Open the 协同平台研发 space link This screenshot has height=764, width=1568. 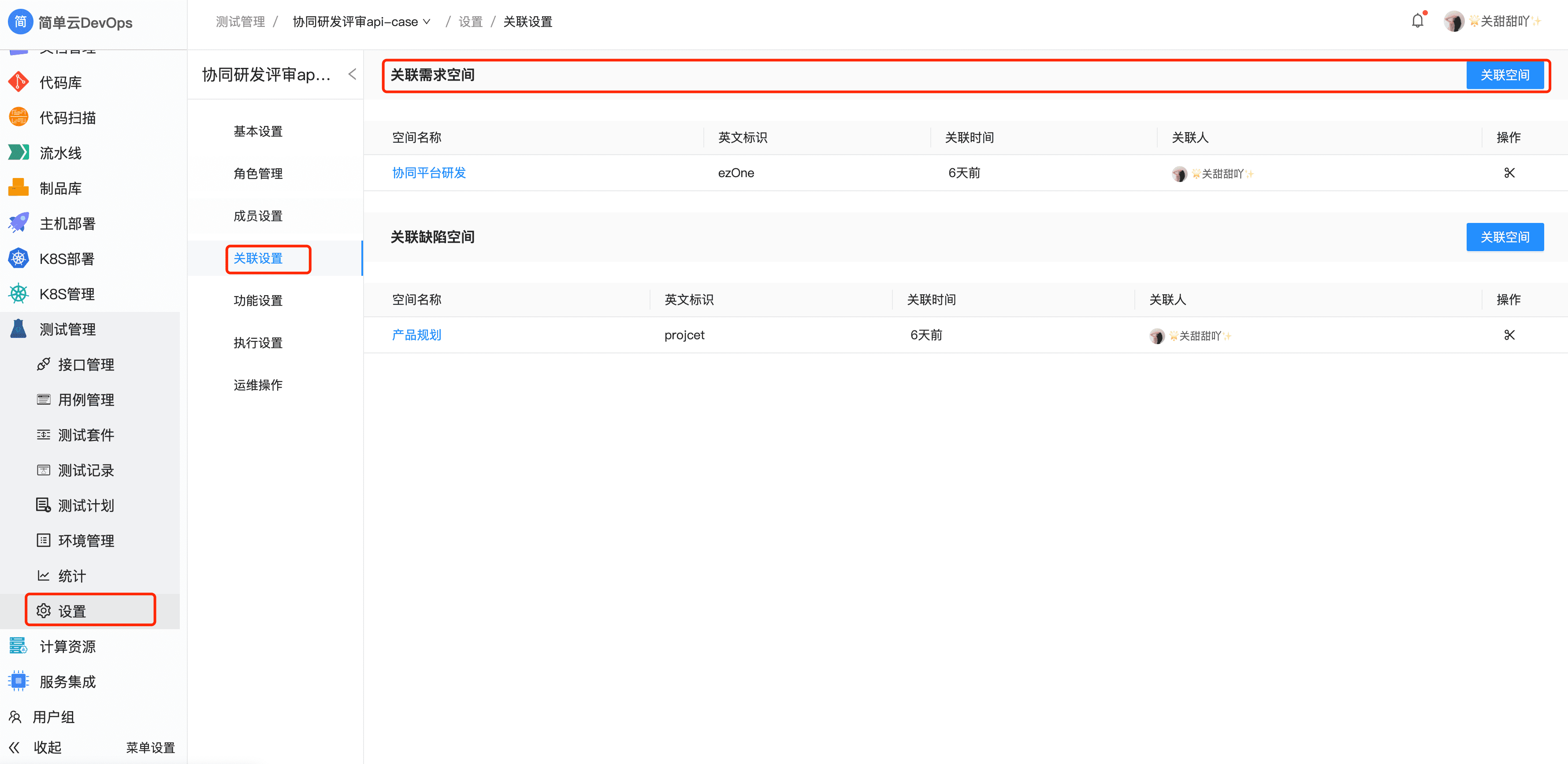pos(428,172)
